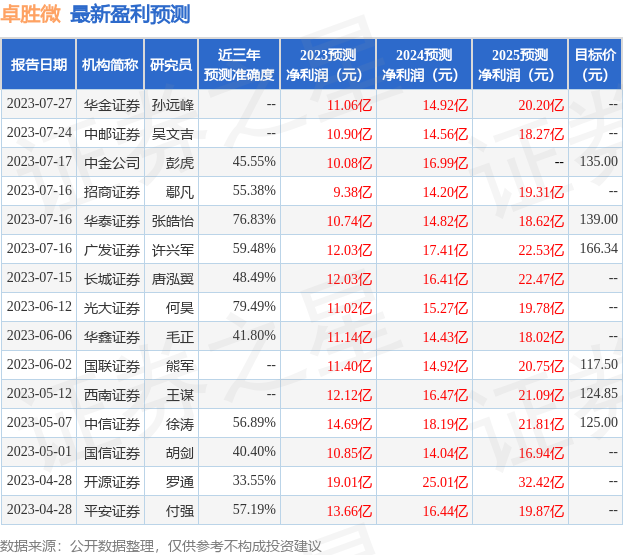This screenshot has height=555, width=623.
Task: Click analyst 鄢凡
Action: [x=180, y=192]
